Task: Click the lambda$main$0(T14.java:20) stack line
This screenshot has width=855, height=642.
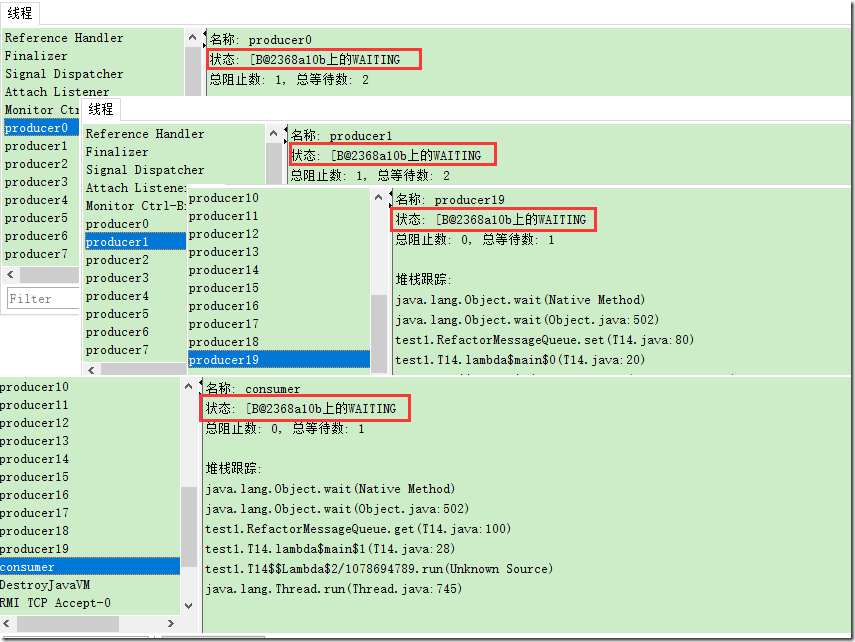Action: (520, 359)
